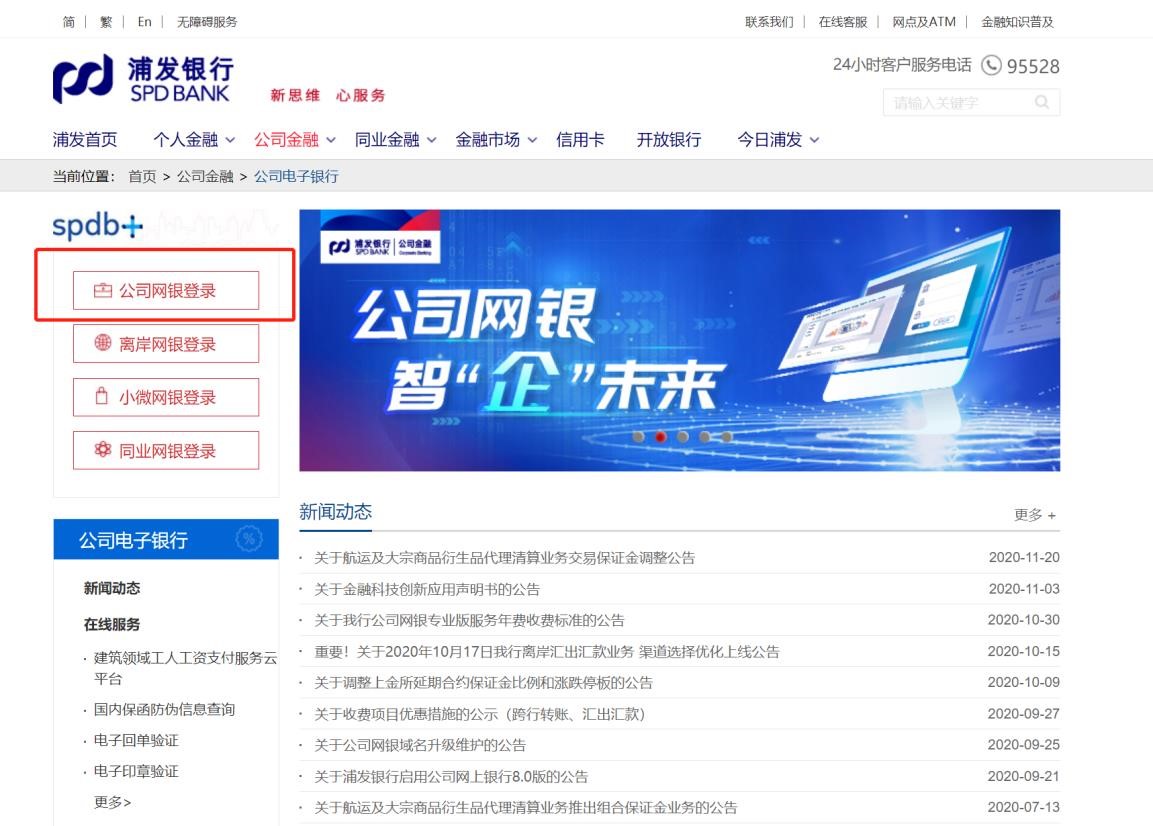The image size is (1153, 826).
Task: Open 联系我们 link
Action: pyautogui.click(x=769, y=22)
